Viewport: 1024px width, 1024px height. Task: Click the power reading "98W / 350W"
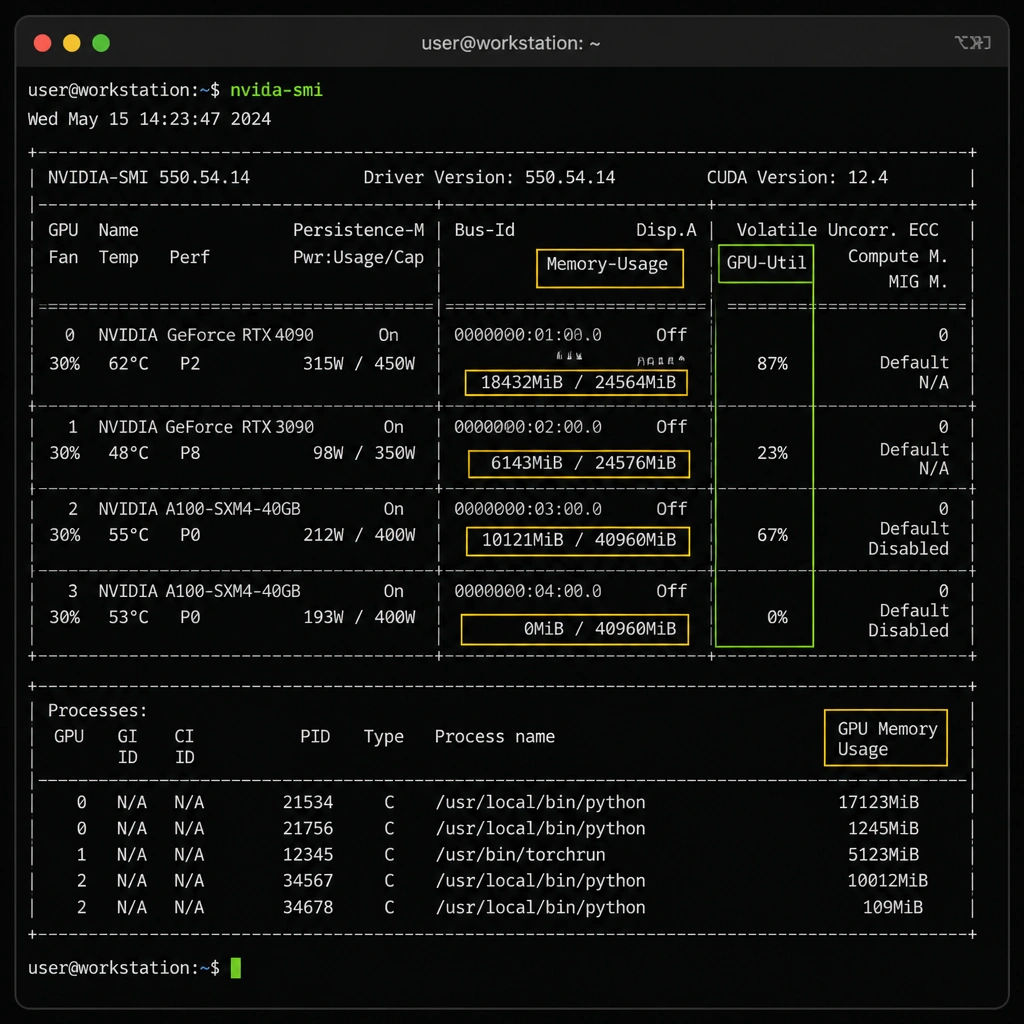coord(364,453)
